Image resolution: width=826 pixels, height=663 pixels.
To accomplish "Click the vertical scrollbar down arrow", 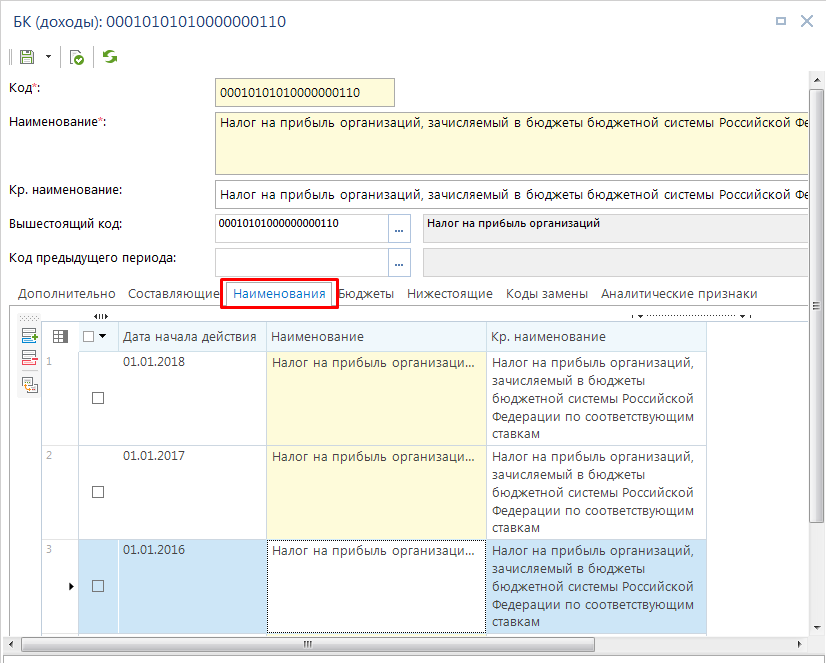I will [x=817, y=628].
